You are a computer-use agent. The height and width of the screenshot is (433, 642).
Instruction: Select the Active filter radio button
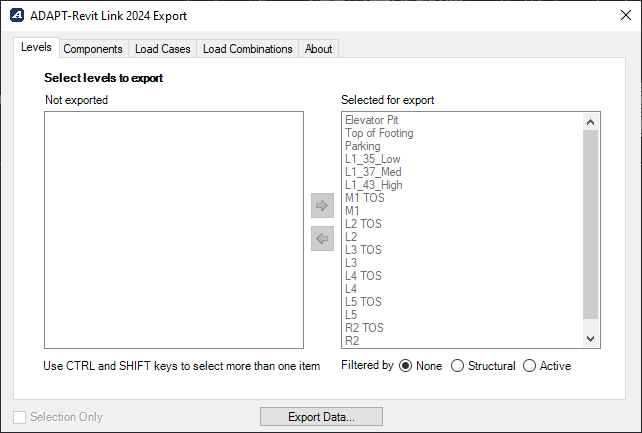tap(530, 366)
